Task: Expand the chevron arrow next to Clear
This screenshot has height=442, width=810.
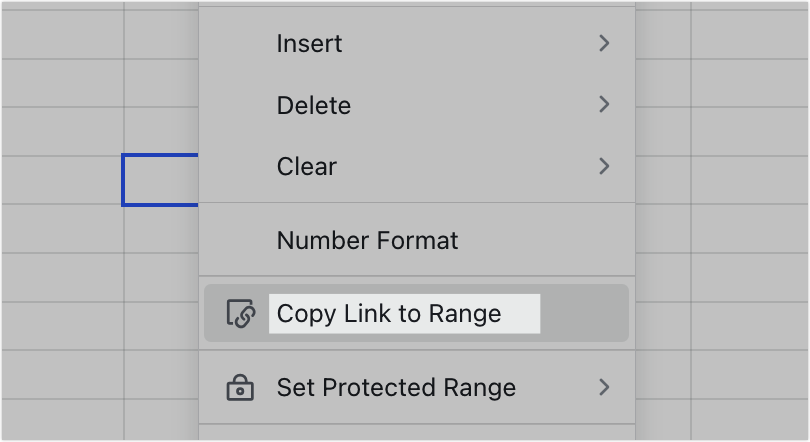Action: tap(604, 166)
